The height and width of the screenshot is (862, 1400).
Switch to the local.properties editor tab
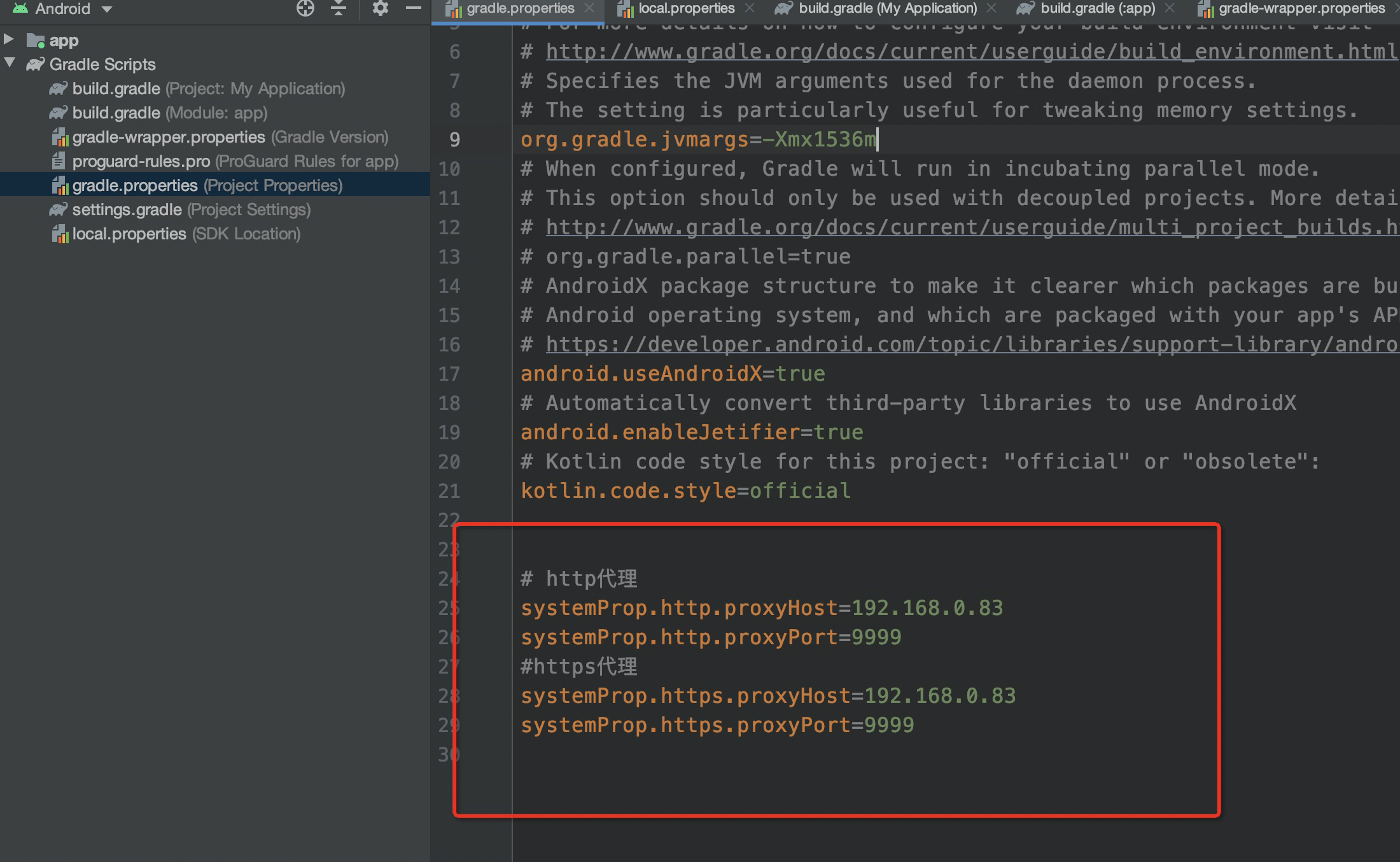click(x=686, y=8)
